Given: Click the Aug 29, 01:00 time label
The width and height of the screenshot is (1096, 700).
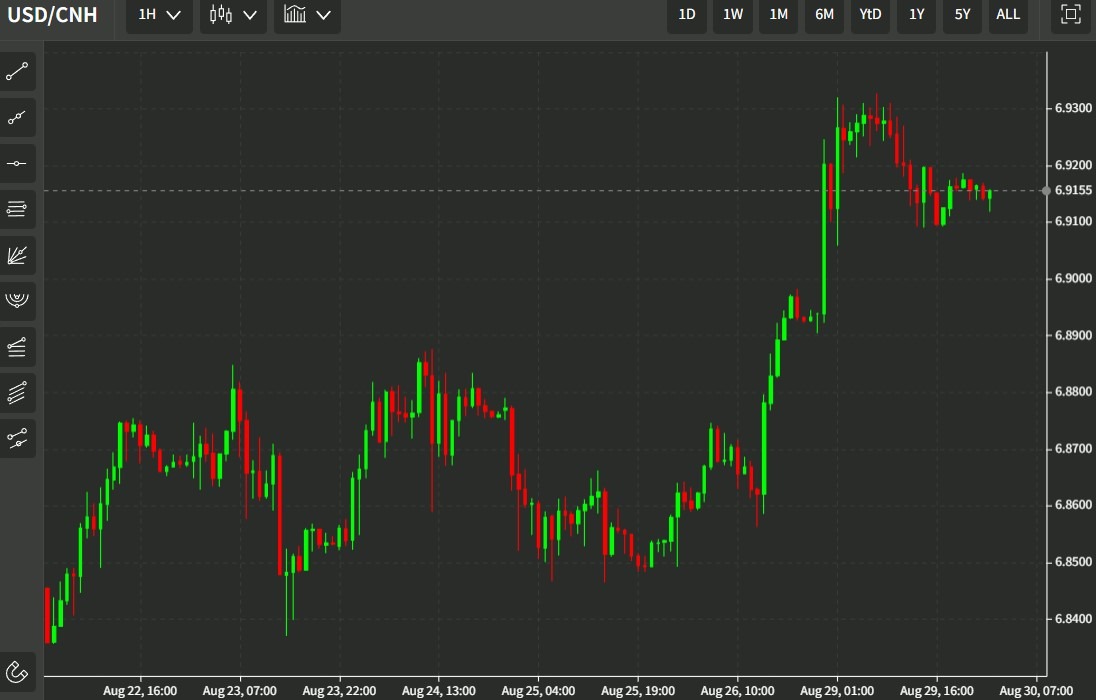Looking at the screenshot, I should (x=837, y=691).
